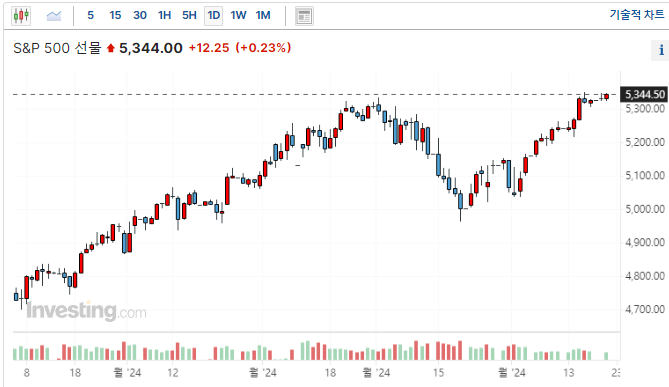
Task: Choose the 5H timeframe
Action: pyautogui.click(x=189, y=15)
